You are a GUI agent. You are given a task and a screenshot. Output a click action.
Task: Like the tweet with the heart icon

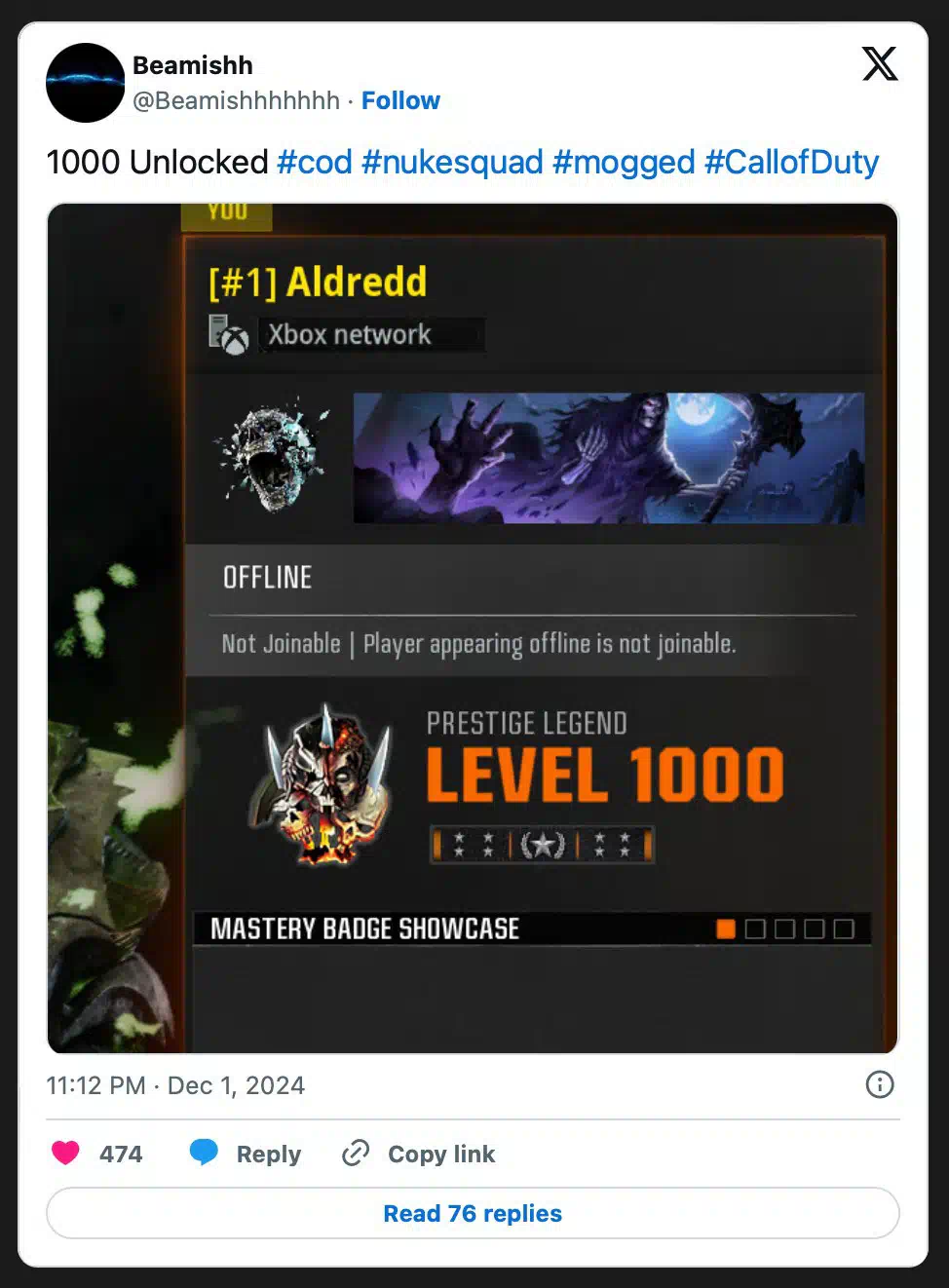[x=65, y=1154]
